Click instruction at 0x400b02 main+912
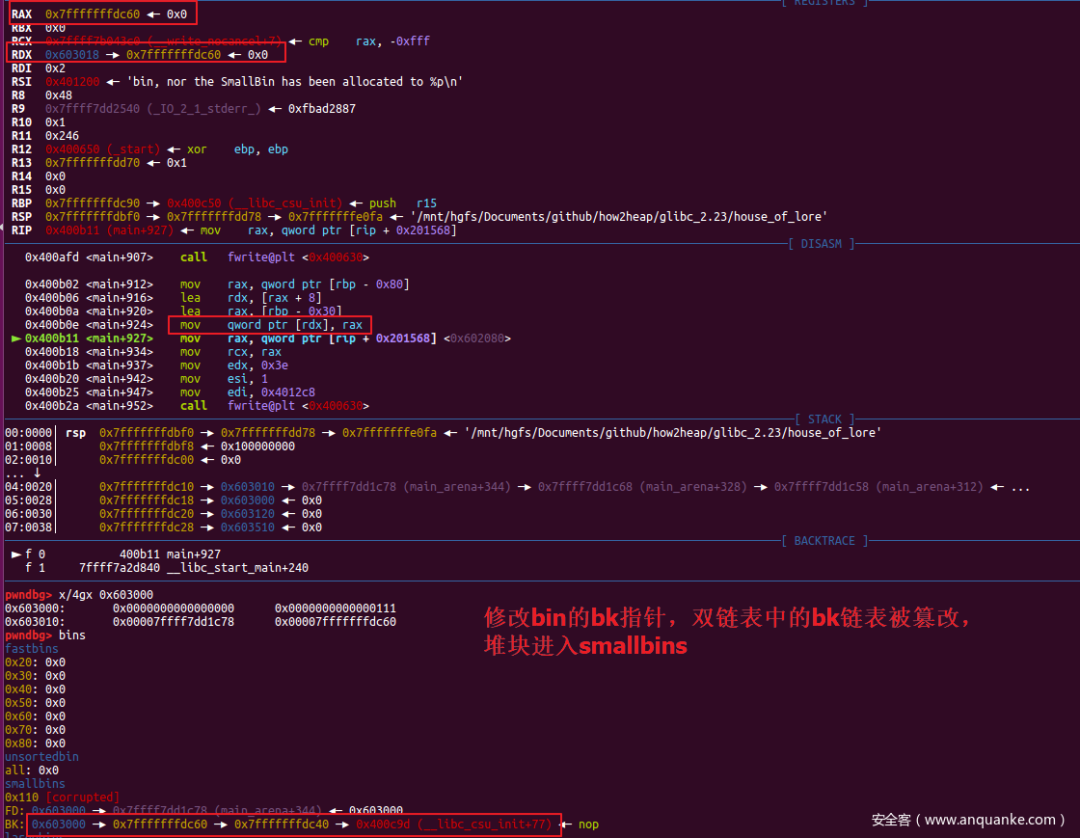Screen dimensions: 1080x838 pyautogui.click(x=217, y=284)
